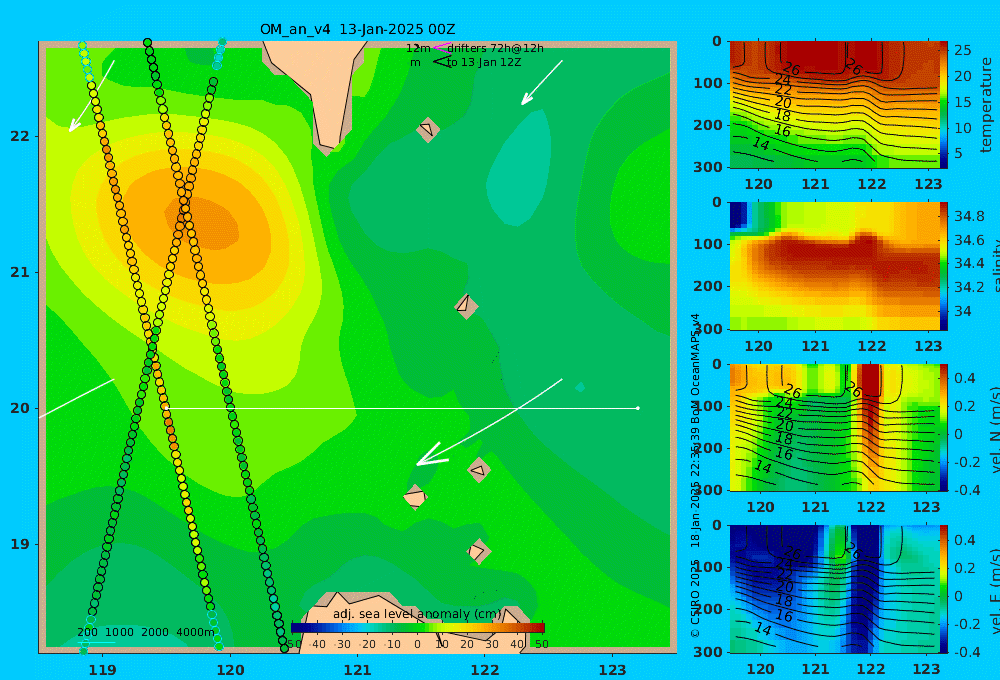Click the salinity colorbar

coord(943,266)
